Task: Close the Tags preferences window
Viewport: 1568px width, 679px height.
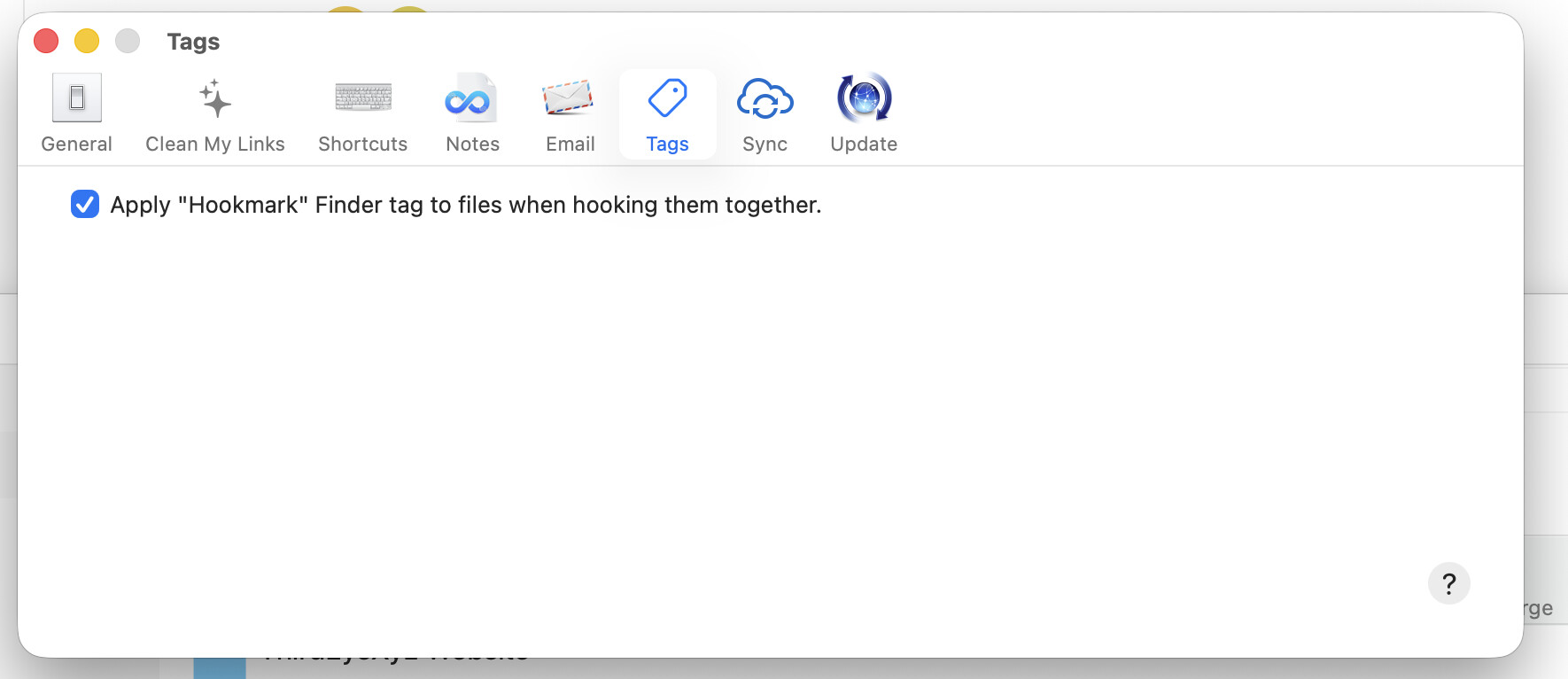Action: coord(46,41)
